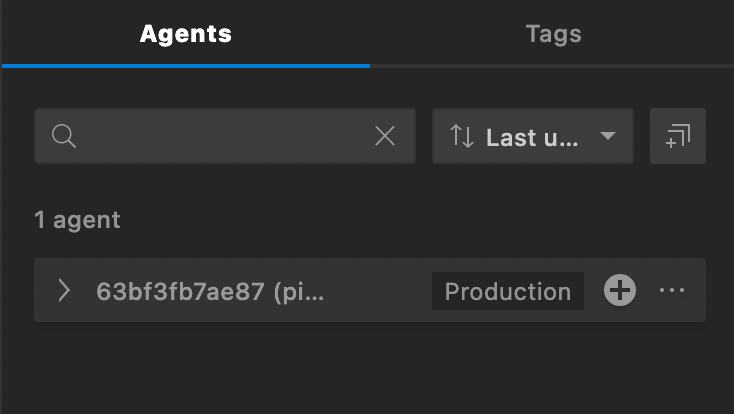Image resolution: width=734 pixels, height=414 pixels.
Task: Switch to the Agents tab
Action: pyautogui.click(x=185, y=34)
